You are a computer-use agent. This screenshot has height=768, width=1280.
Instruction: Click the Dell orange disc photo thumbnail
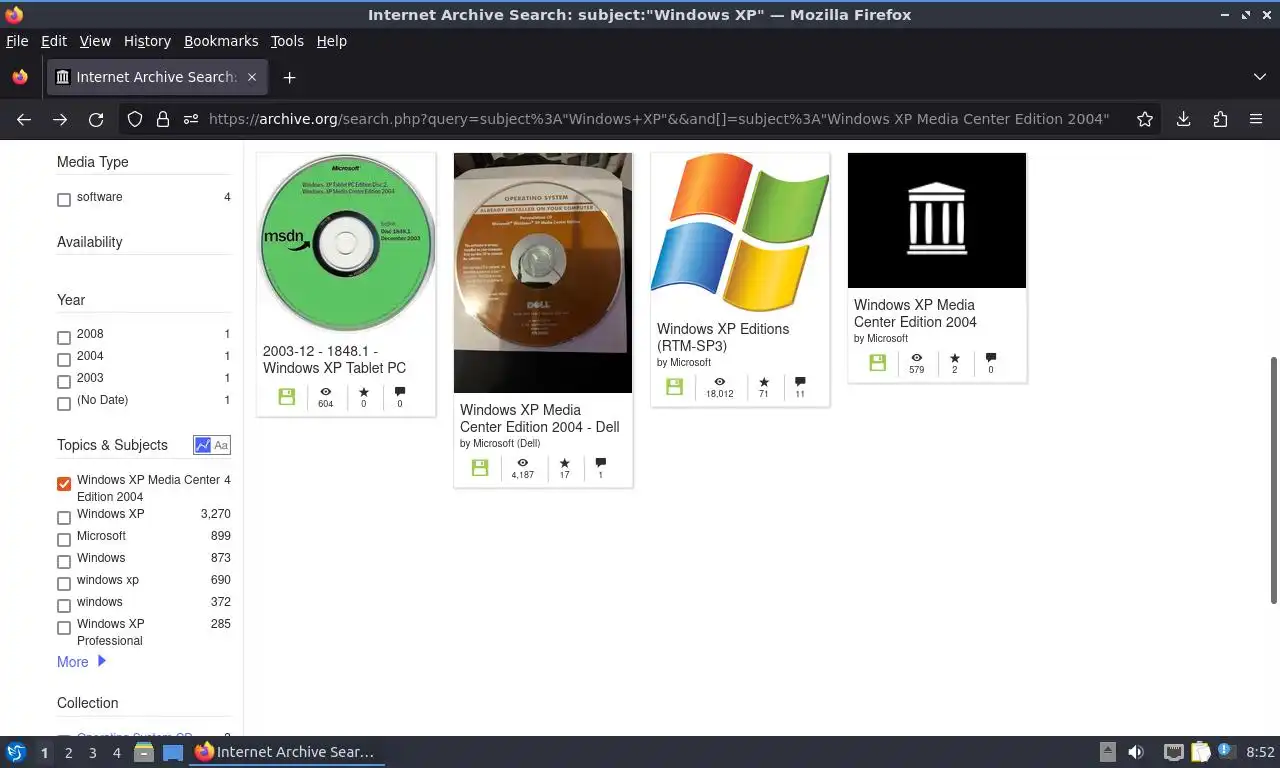coord(543,273)
